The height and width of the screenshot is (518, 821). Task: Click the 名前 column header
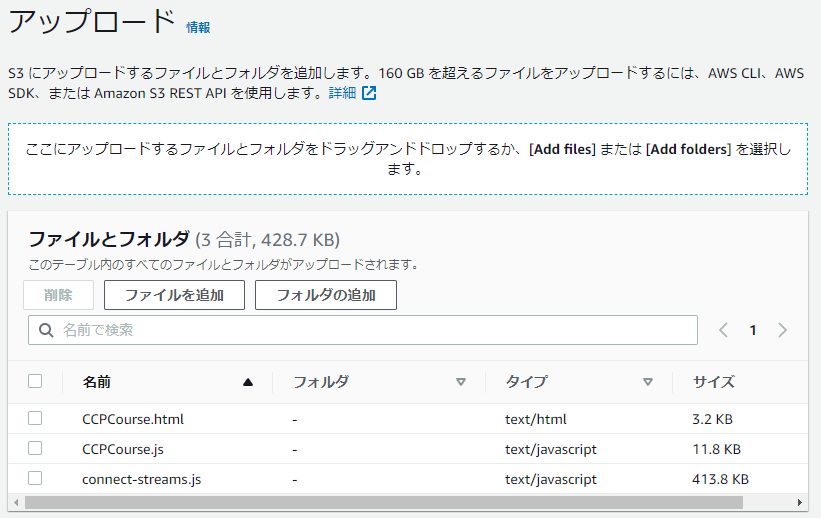pos(96,382)
